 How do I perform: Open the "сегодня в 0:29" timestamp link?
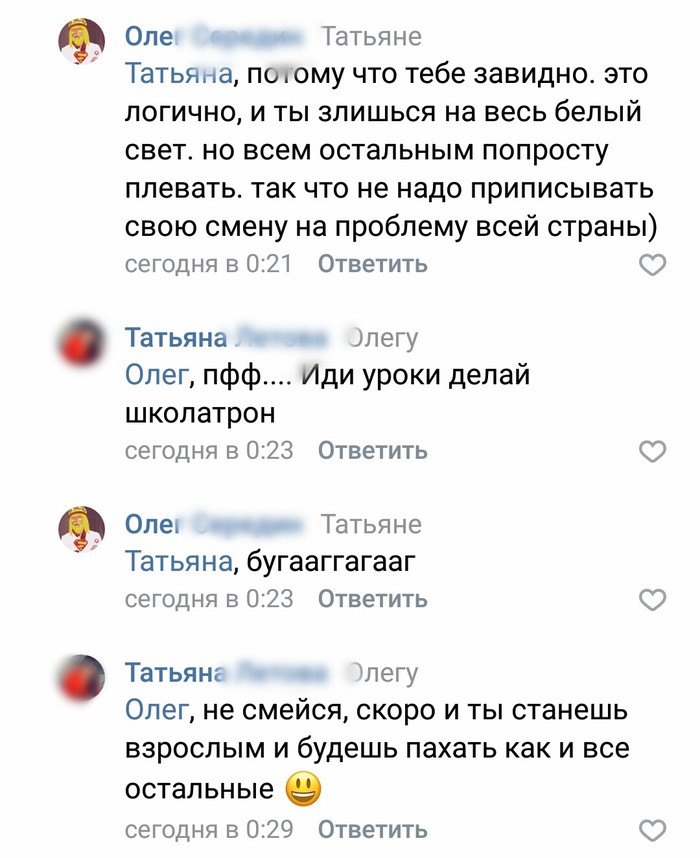208,830
